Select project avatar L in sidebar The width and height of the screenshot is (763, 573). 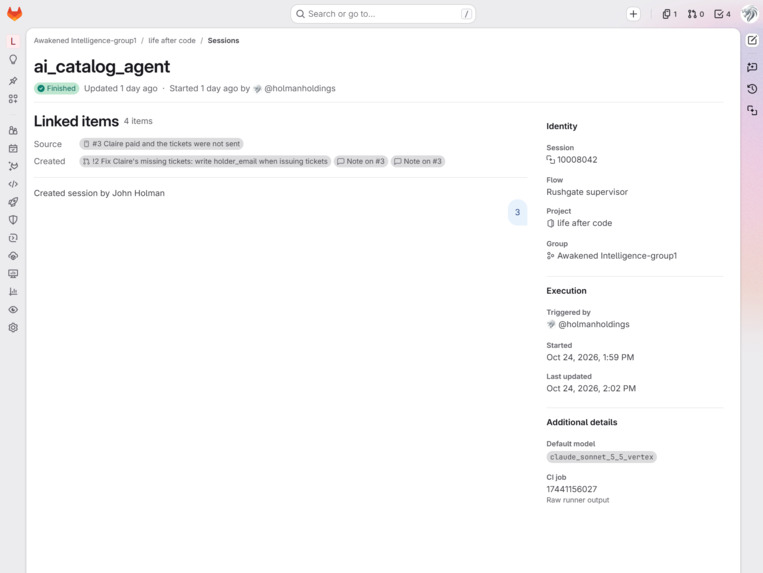coord(13,41)
